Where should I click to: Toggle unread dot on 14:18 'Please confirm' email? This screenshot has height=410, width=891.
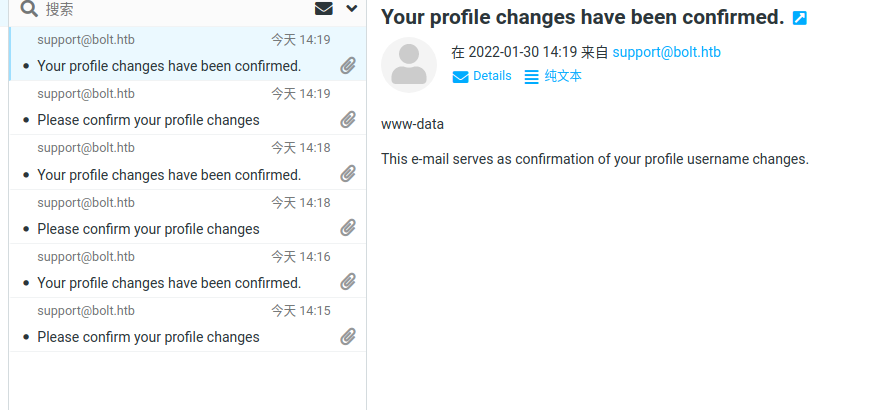[x=26, y=230]
